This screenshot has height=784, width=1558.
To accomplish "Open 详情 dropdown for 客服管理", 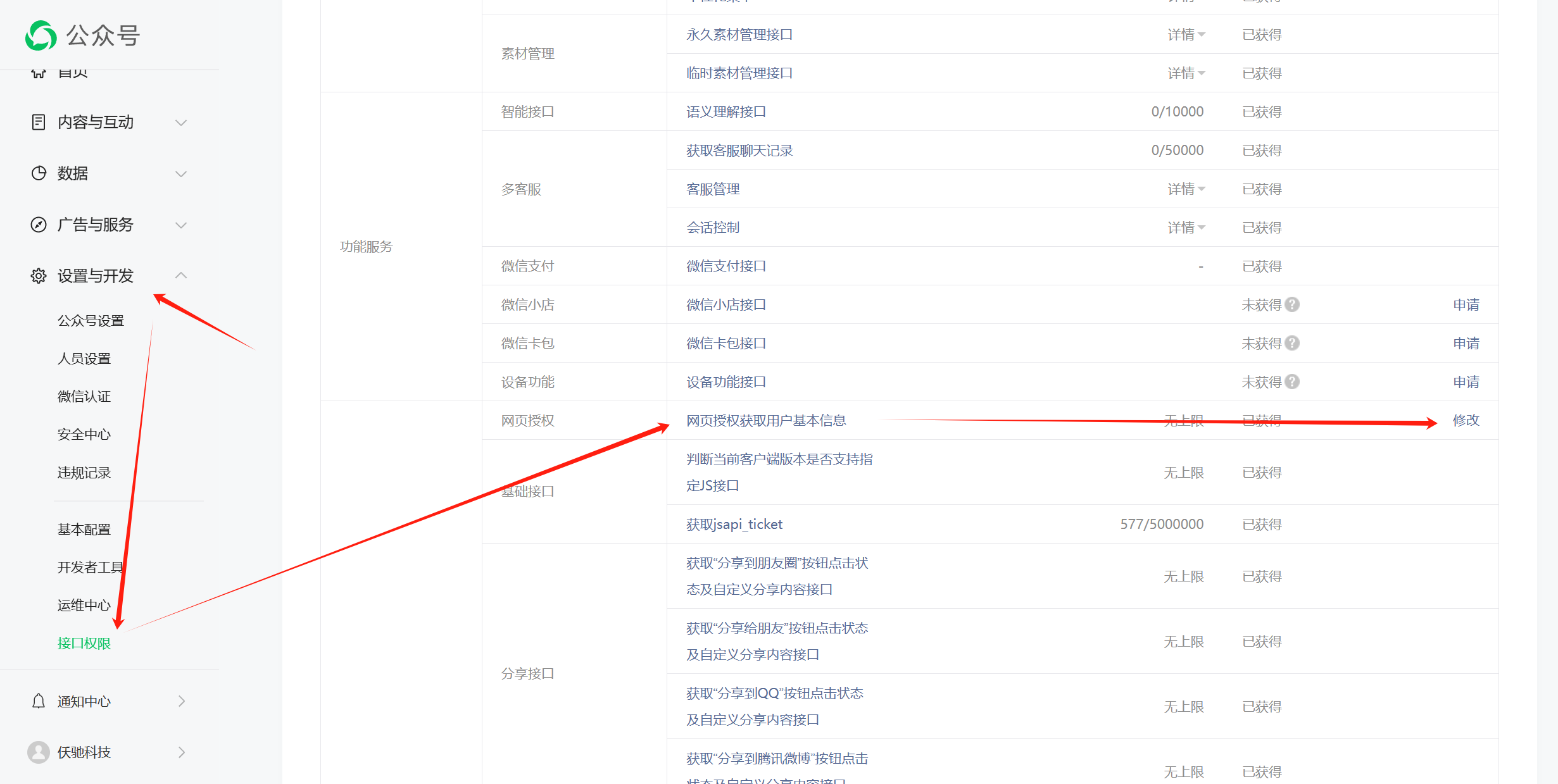I will click(x=1186, y=189).
